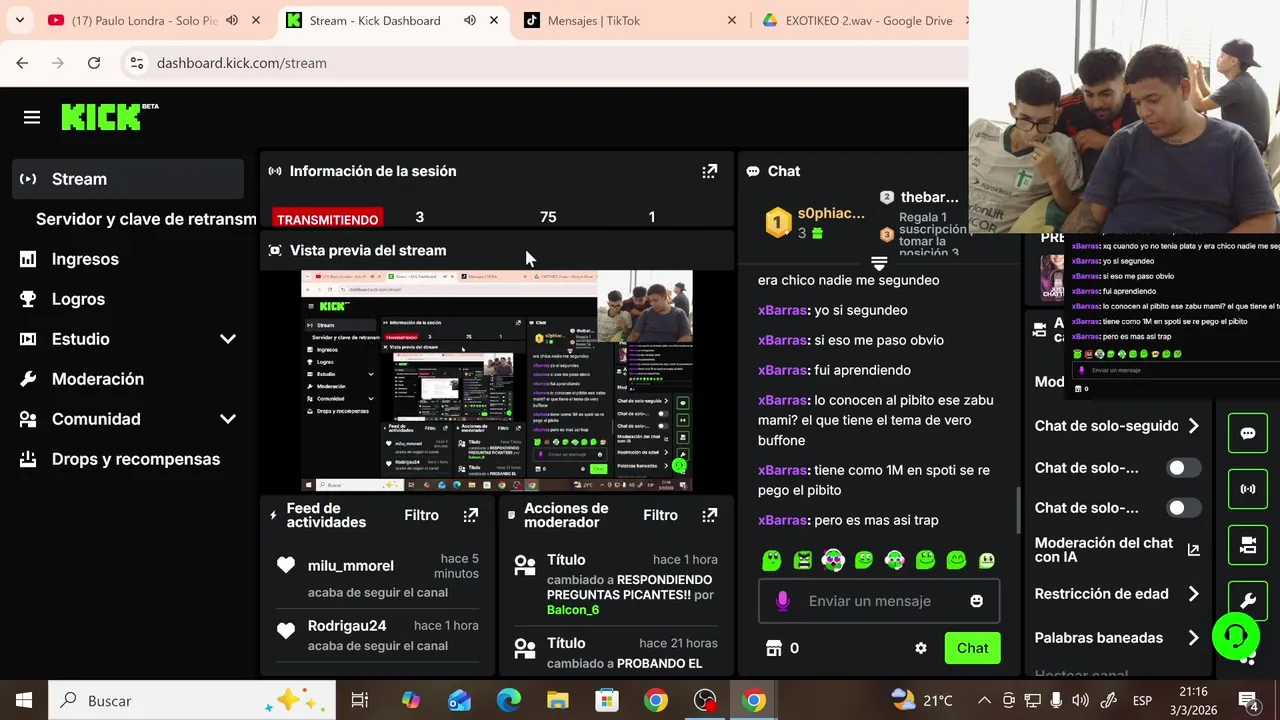This screenshot has width=1280, height=720.
Task: Show hidden system tray icons
Action: click(984, 701)
